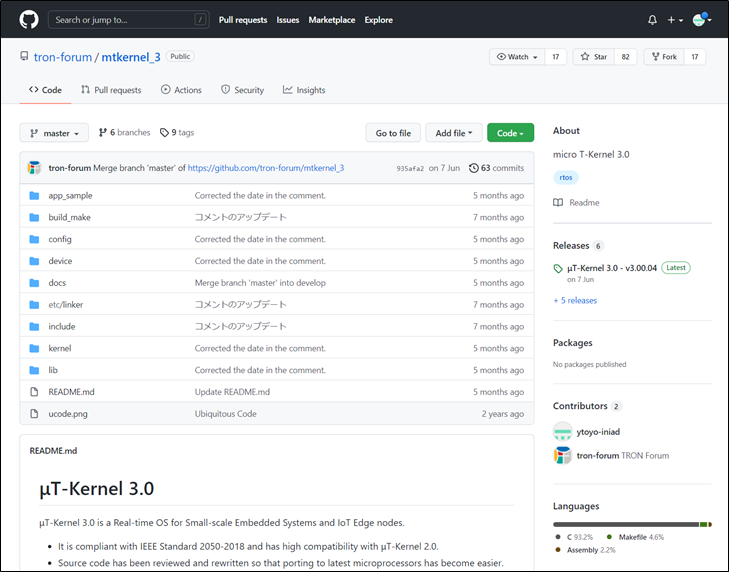Open the Insights tab
The width and height of the screenshot is (729, 572).
(304, 90)
